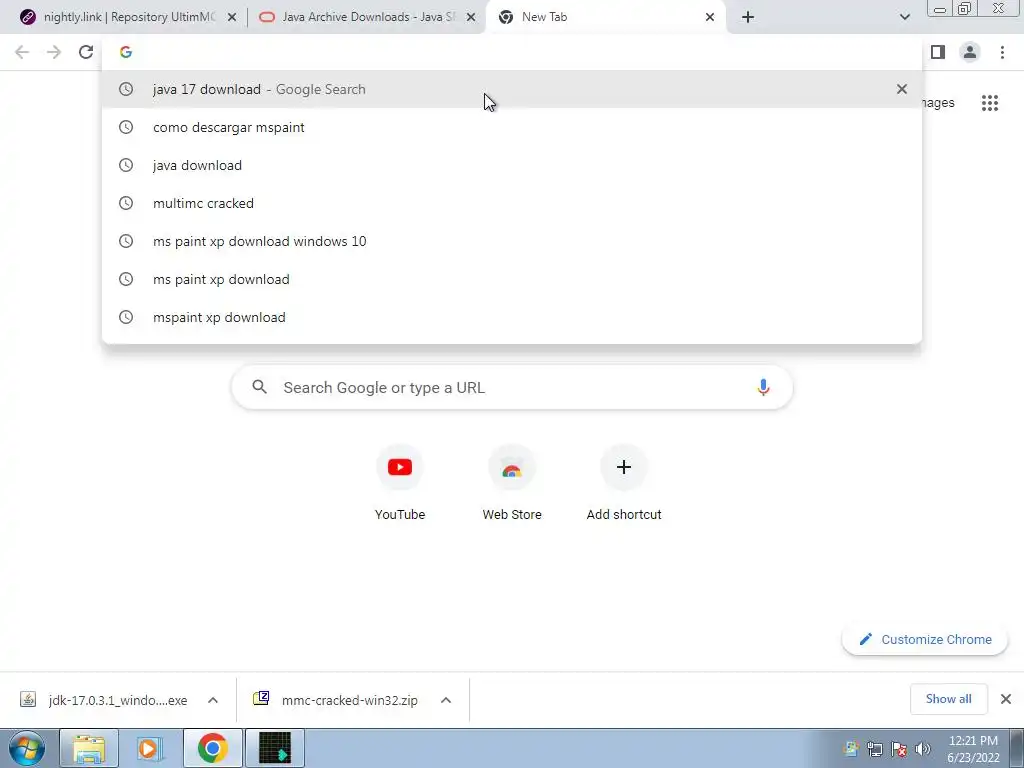Open the side panel icon
Viewport: 1024px width, 768px height.
938,52
